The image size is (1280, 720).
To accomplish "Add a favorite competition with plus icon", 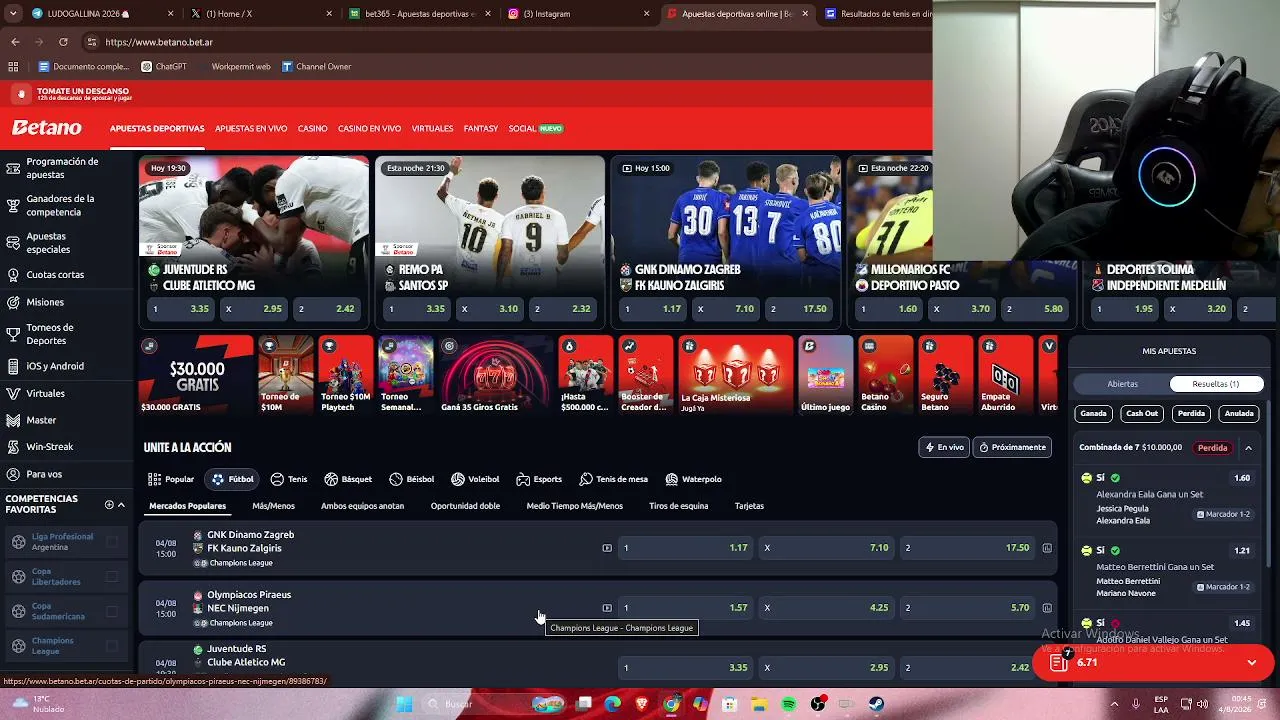I will tap(109, 505).
